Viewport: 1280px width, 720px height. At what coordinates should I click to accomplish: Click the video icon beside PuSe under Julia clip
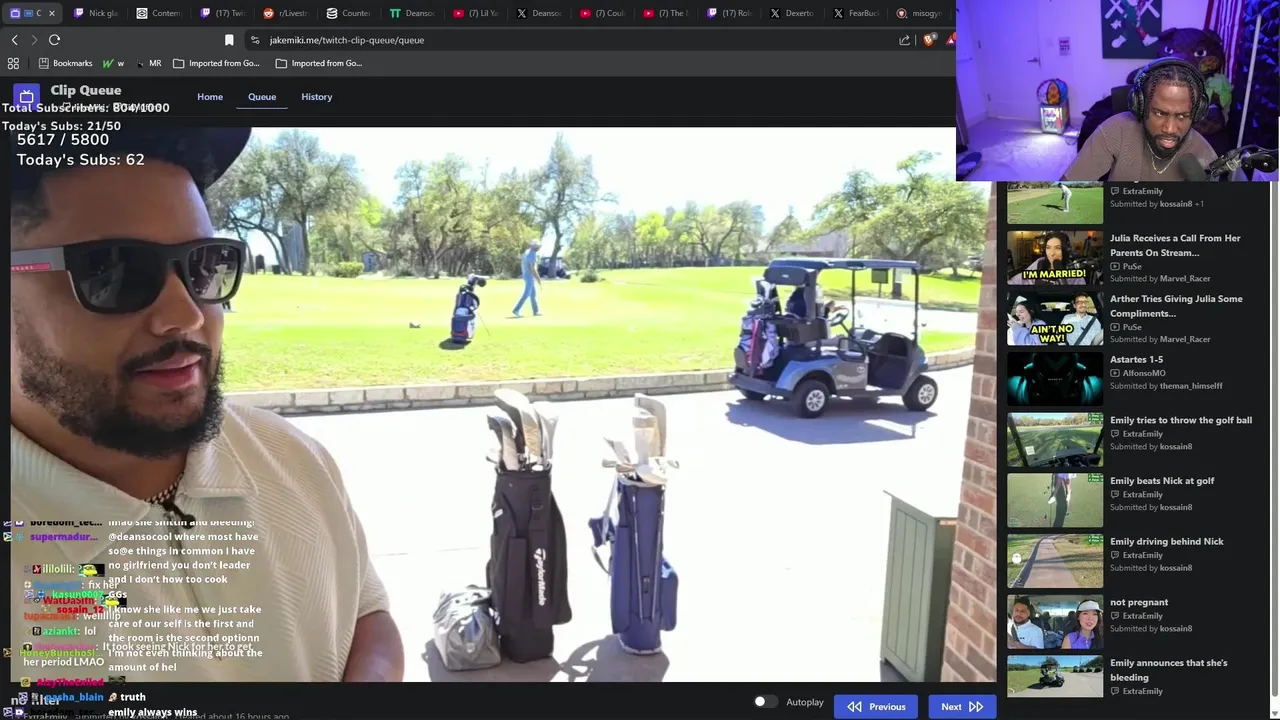click(x=1115, y=267)
